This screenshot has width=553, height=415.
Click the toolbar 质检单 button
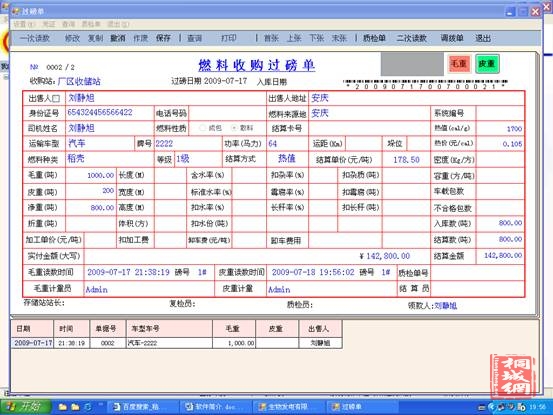click(374, 38)
